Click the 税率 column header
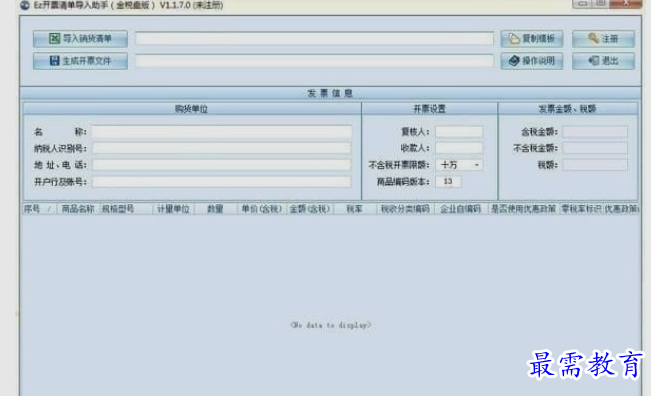This screenshot has height=396, width=651. coord(355,209)
